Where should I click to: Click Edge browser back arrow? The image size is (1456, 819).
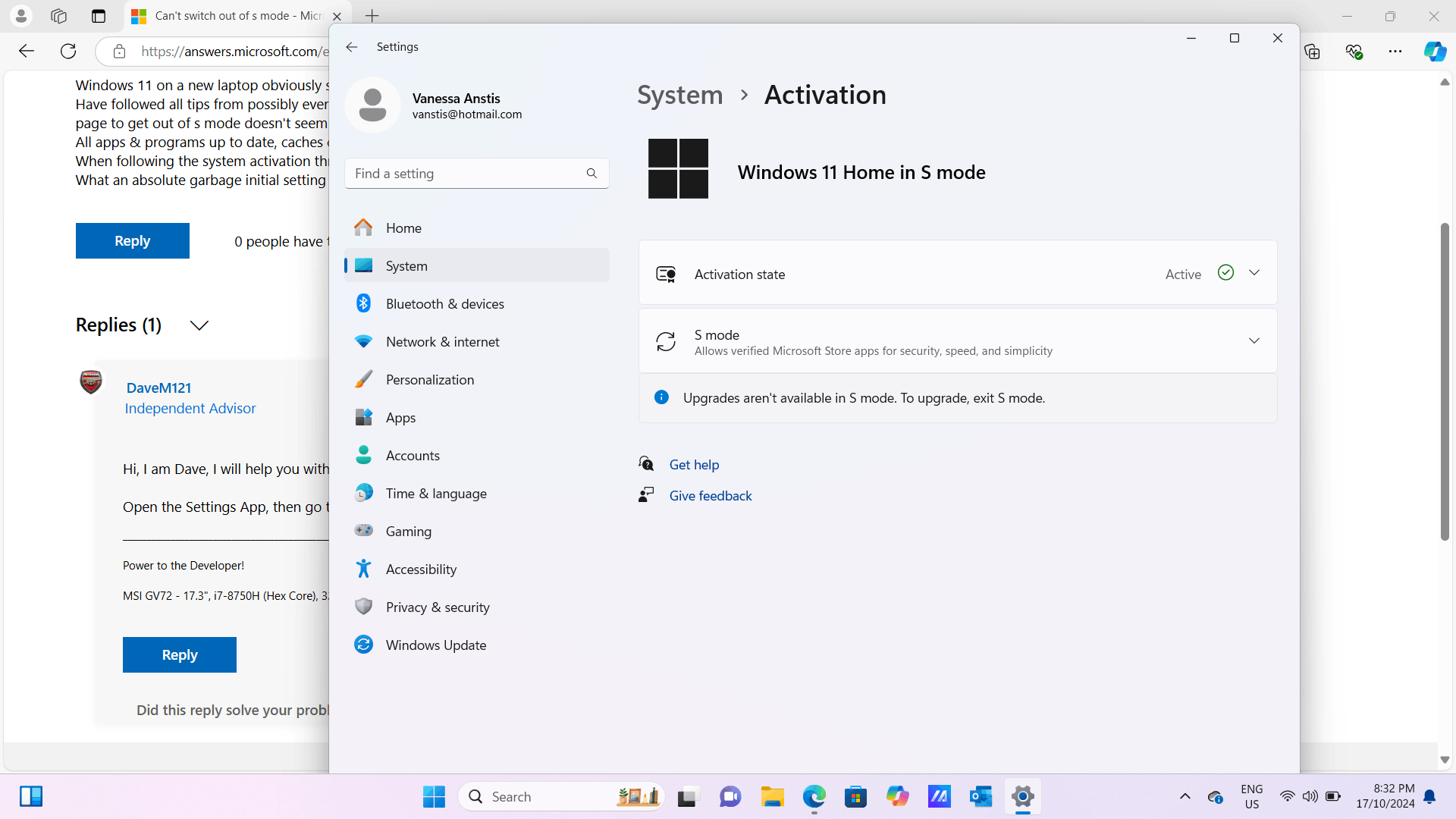pos(27,51)
